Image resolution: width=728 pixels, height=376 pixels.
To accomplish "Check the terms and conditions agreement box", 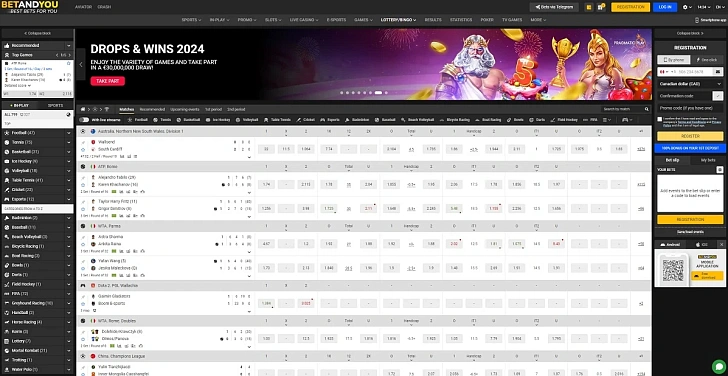I will (659, 119).
